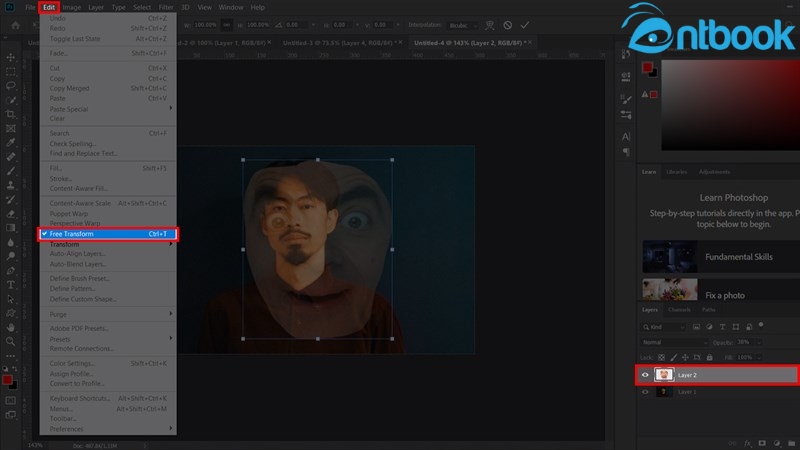Open the Window menu
Viewport: 800px width, 450px height.
[231, 7]
